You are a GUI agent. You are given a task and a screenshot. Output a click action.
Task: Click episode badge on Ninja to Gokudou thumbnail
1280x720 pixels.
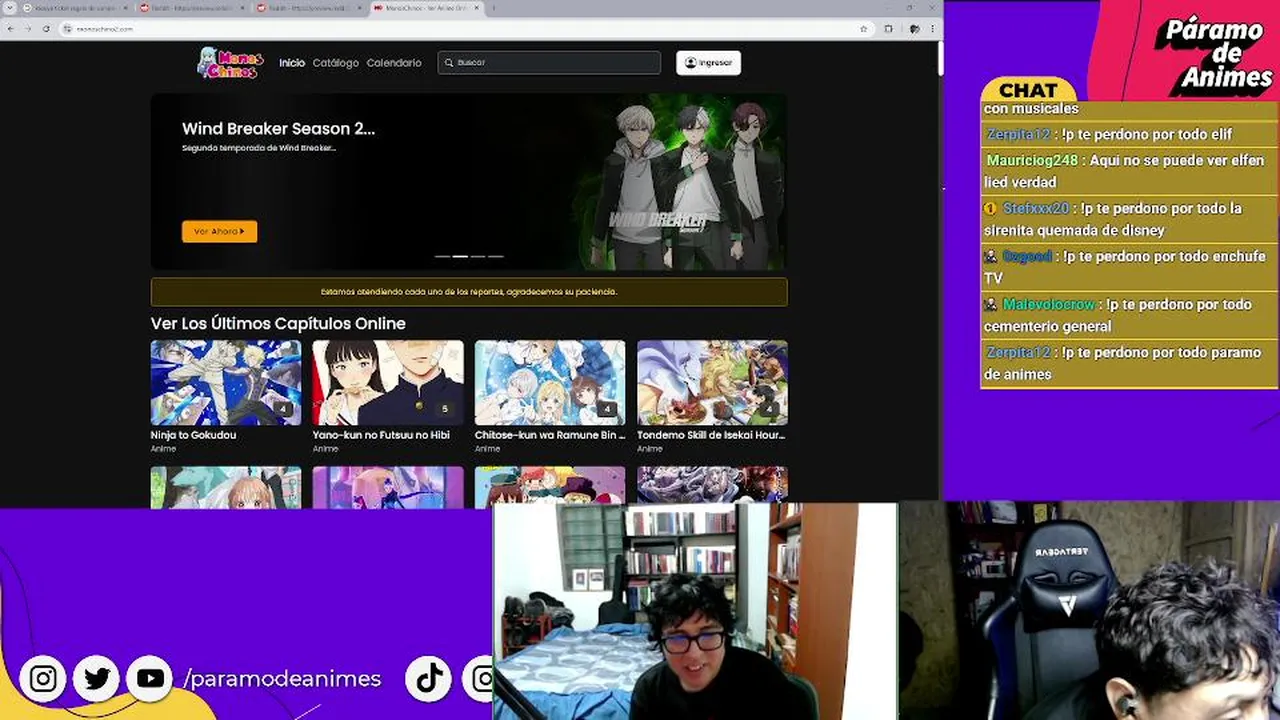pos(283,409)
